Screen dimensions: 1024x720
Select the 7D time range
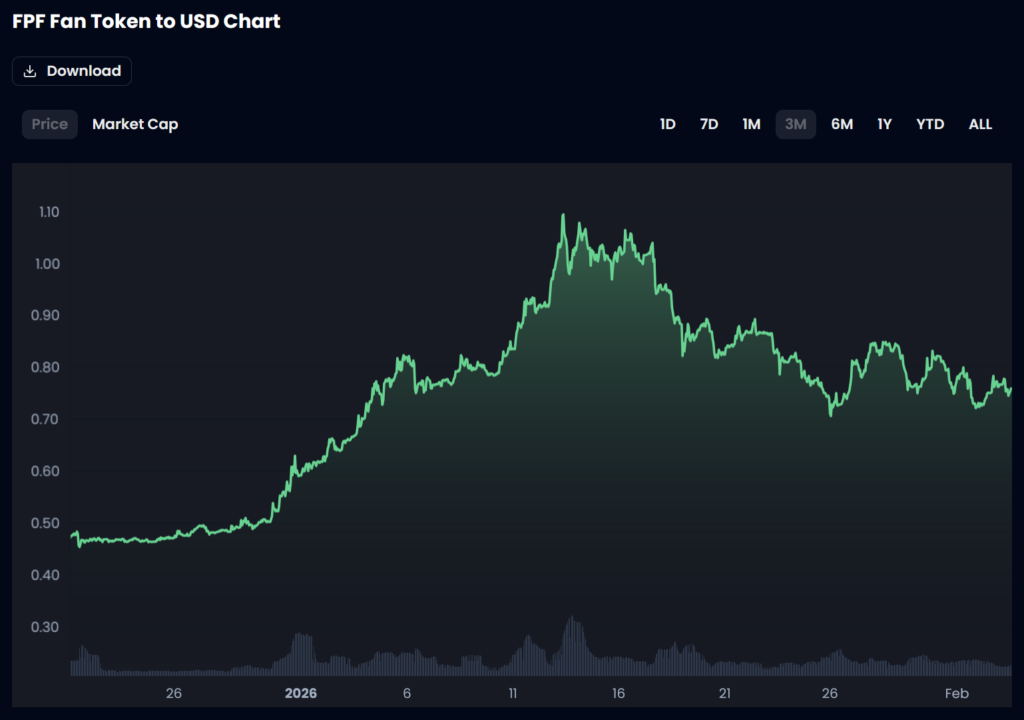[x=709, y=124]
